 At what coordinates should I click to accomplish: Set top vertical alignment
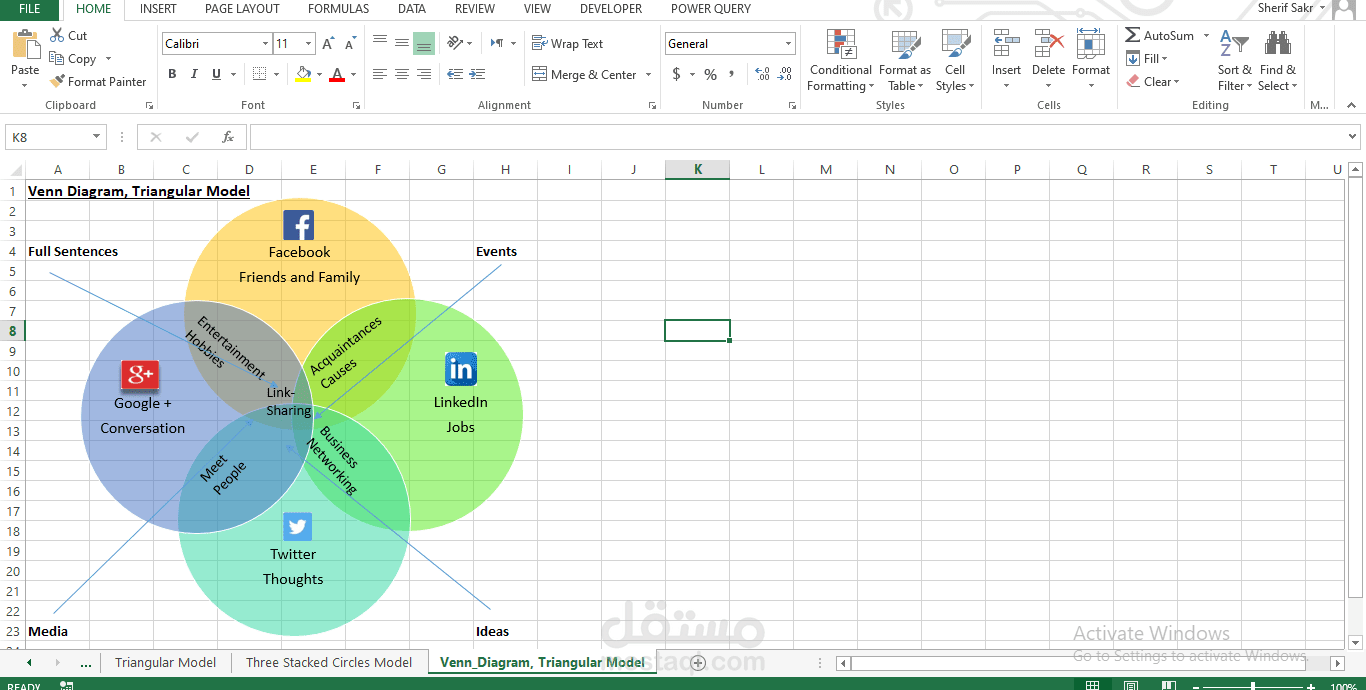point(380,43)
